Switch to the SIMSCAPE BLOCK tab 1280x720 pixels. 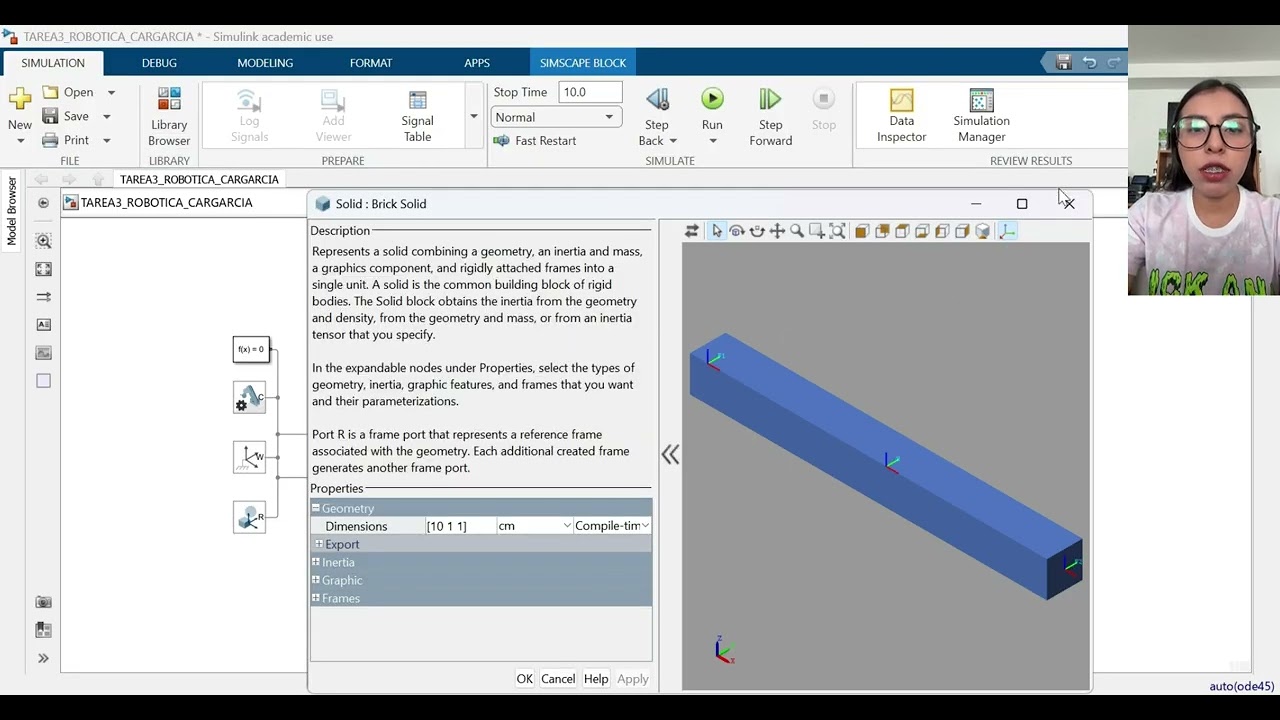[583, 63]
